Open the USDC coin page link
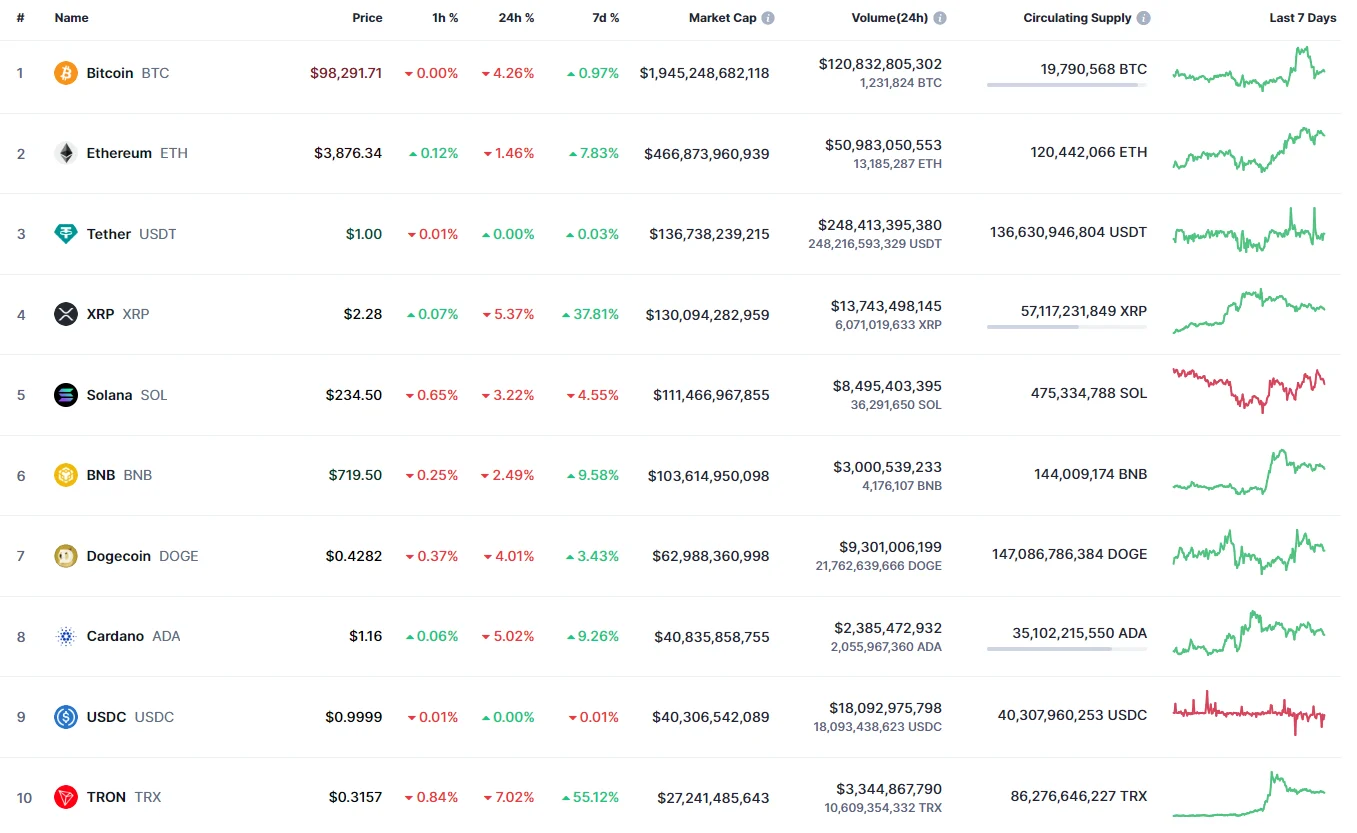 106,717
